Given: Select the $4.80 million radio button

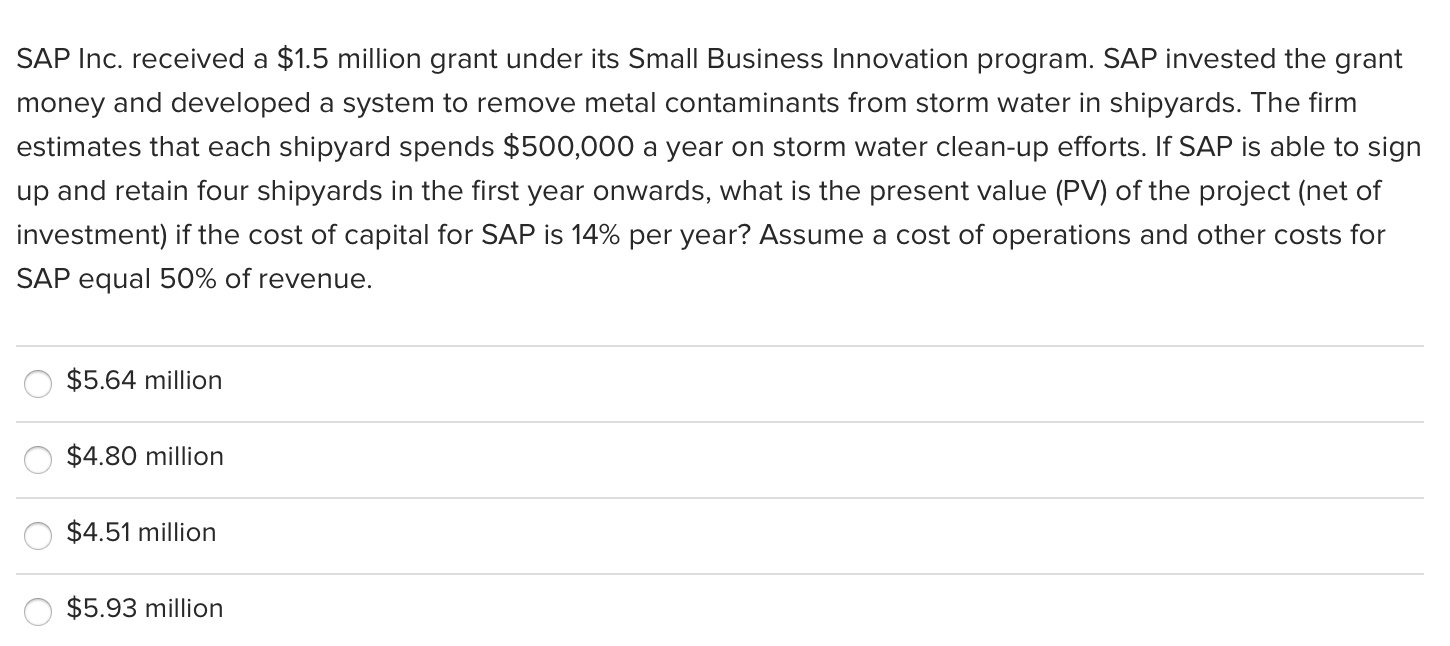Looking at the screenshot, I should [x=37, y=460].
